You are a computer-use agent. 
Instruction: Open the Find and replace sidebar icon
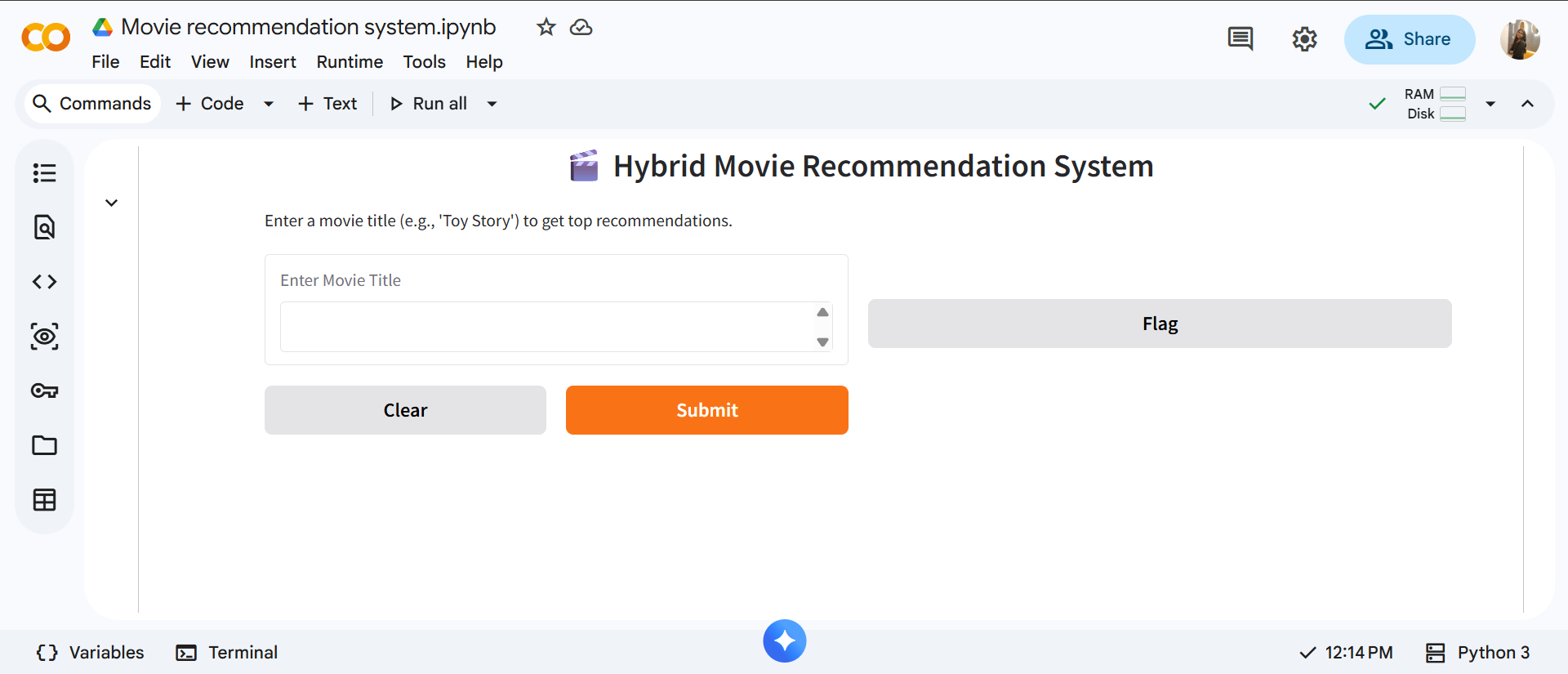(x=44, y=227)
